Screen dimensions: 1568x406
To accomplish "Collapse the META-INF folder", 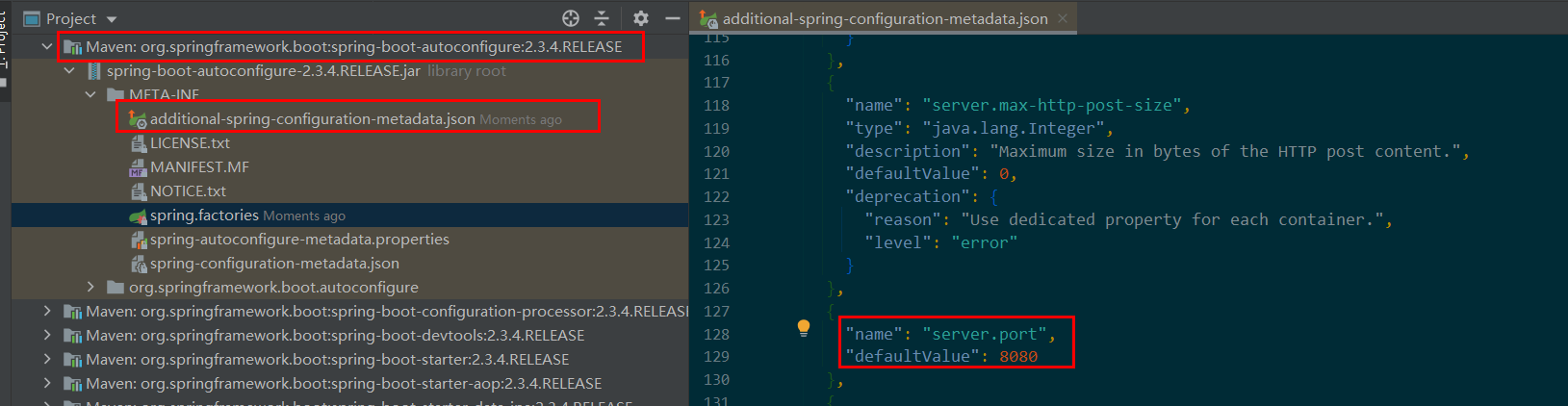I will pyautogui.click(x=91, y=94).
